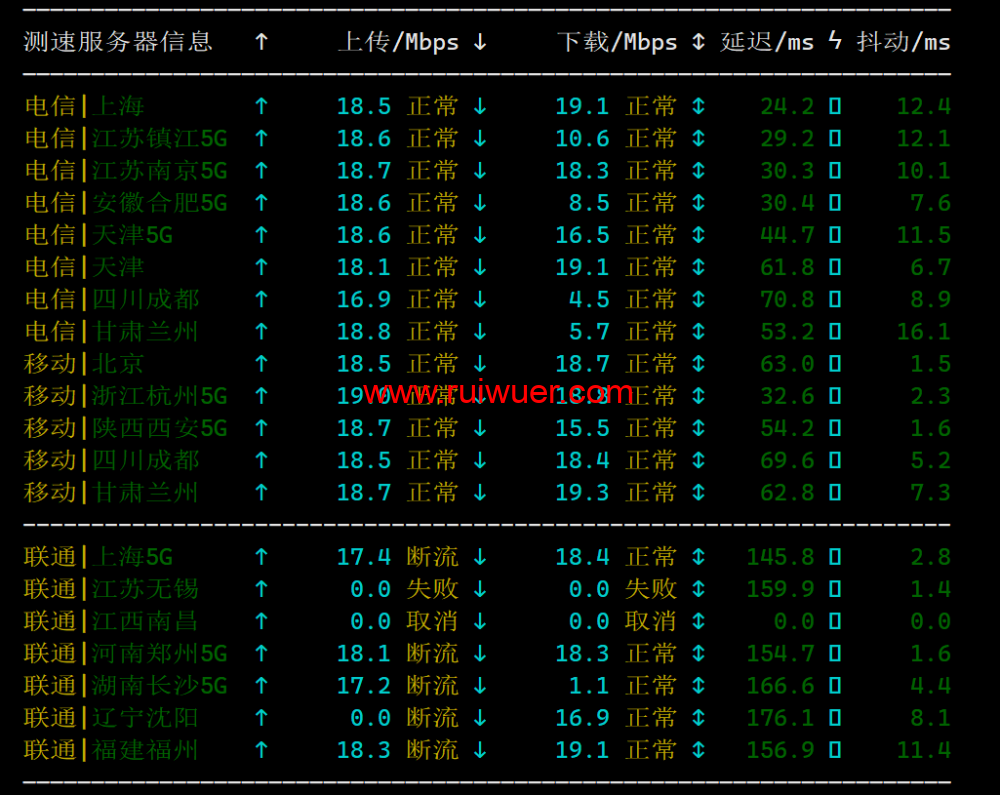Click the lightning bolt icon before 抖动/ms header
This screenshot has width=1000, height=795.
point(835,42)
